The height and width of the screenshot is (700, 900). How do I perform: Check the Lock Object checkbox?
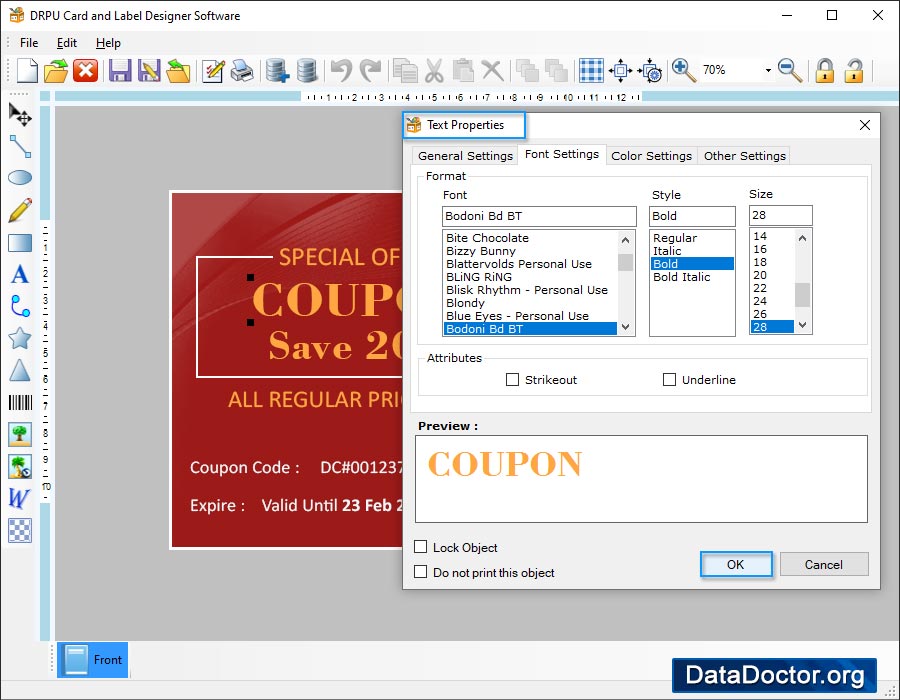420,547
